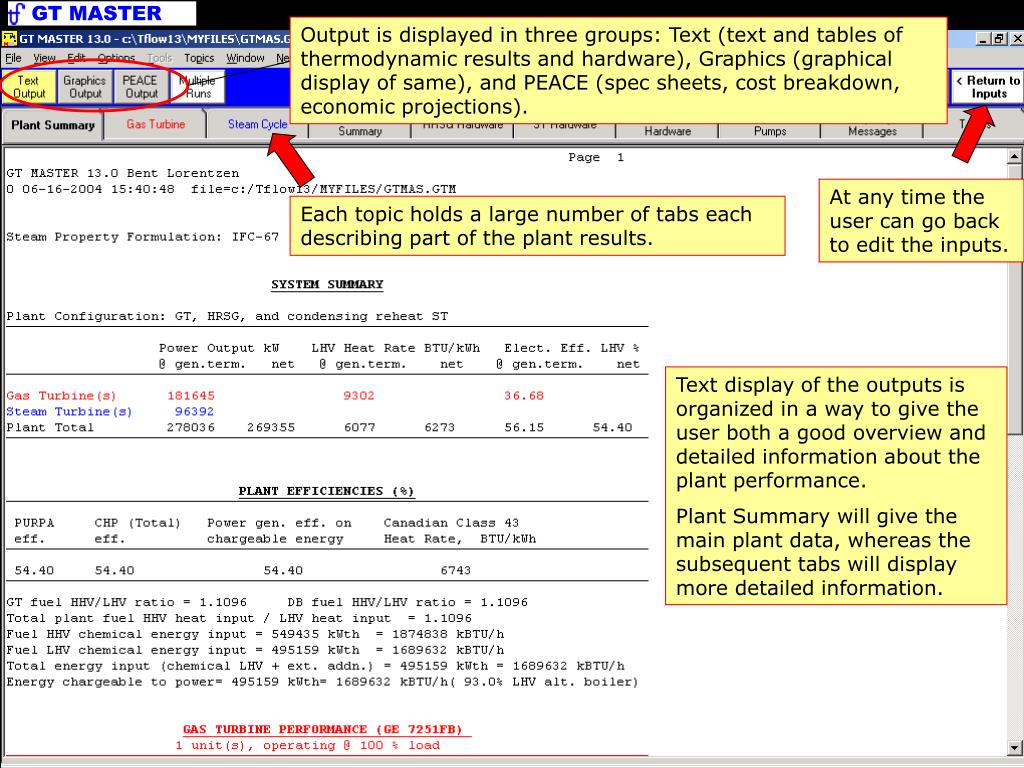Click the net power value 269355

271,428
